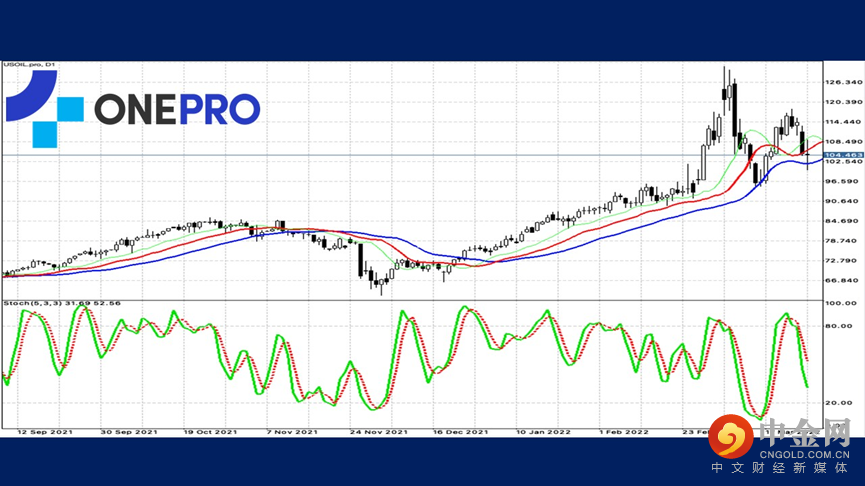
Task: Click the 126.340 price axis label
Action: pyautogui.click(x=843, y=82)
